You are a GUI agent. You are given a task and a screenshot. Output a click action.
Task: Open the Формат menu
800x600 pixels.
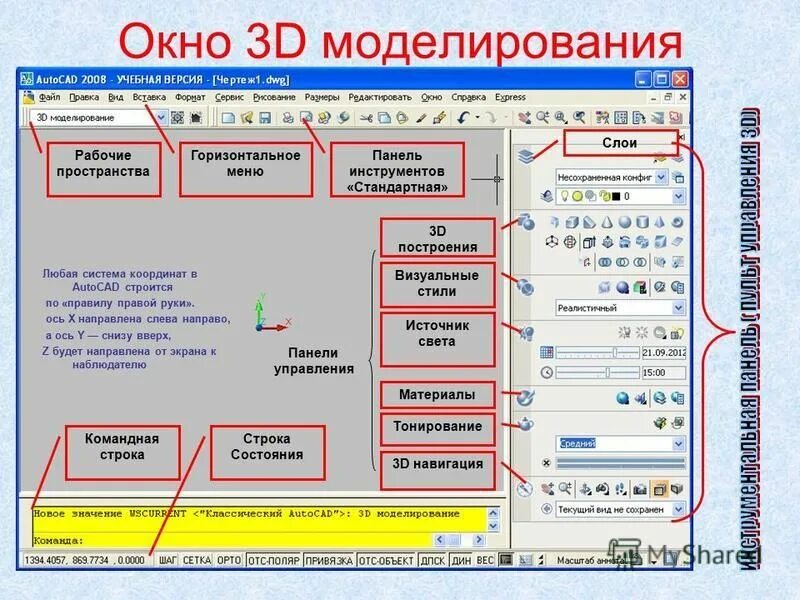[x=190, y=97]
